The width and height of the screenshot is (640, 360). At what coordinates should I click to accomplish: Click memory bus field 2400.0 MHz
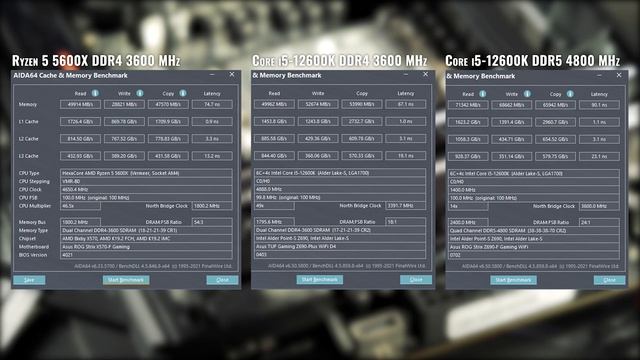click(468, 222)
